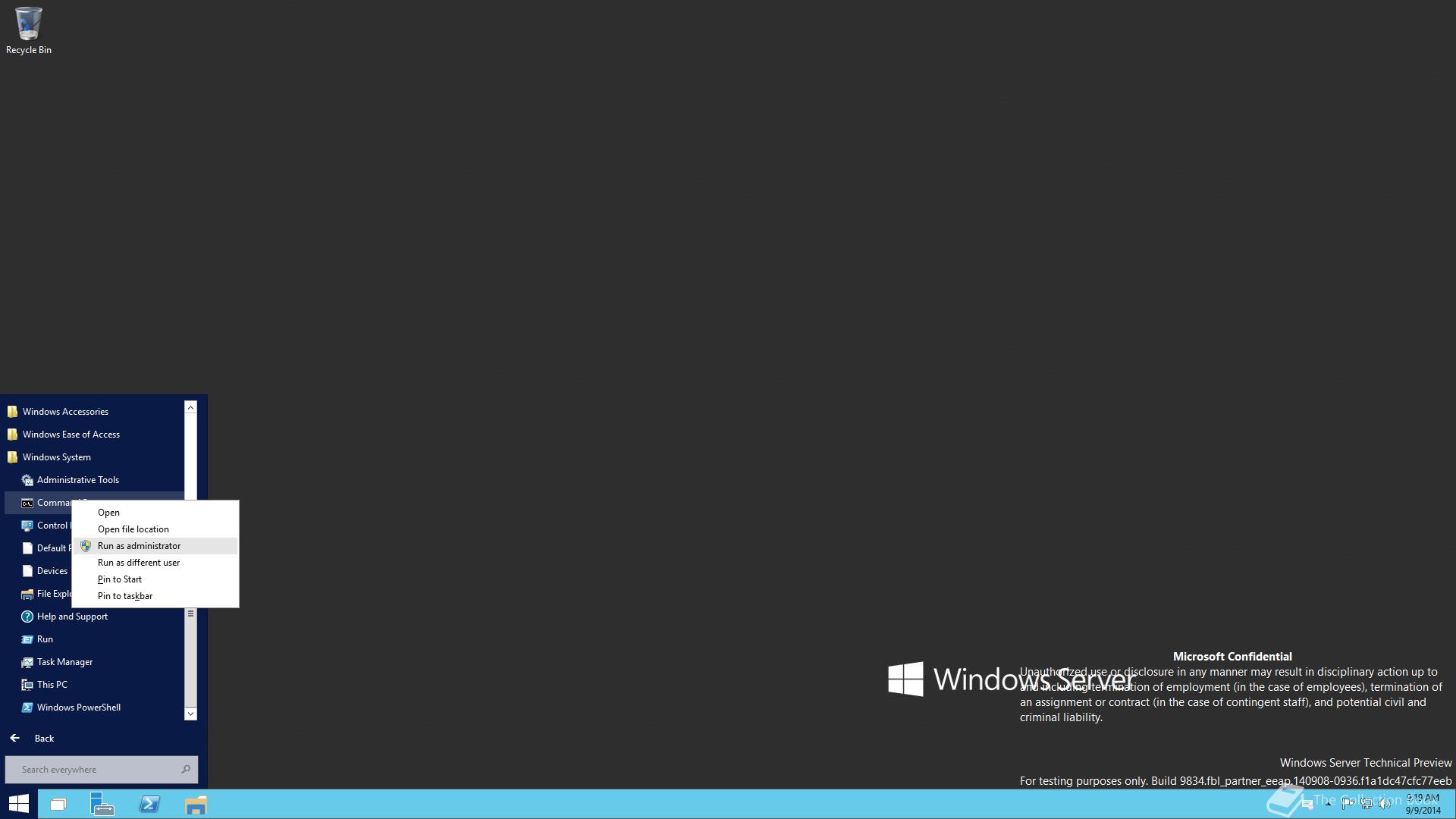Go Back in the Start menu
Image resolution: width=1456 pixels, height=819 pixels.
pyautogui.click(x=32, y=739)
